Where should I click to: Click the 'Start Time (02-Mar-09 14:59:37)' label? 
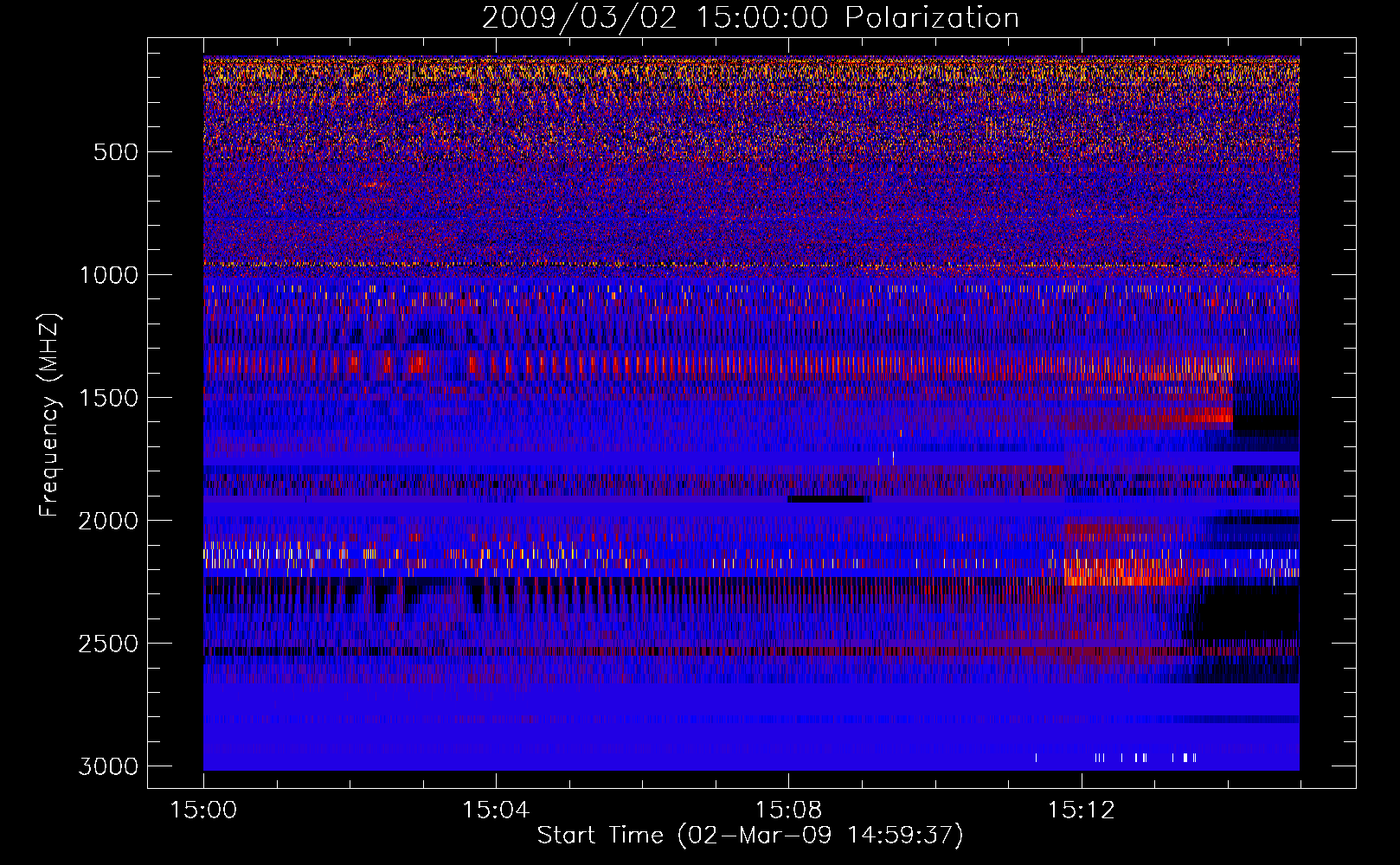coord(750,836)
